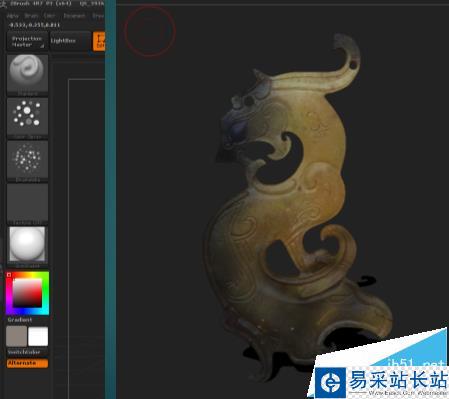This screenshot has width=449, height=399.
Task: Select the gray secondary color swatch
Action: click(17, 336)
